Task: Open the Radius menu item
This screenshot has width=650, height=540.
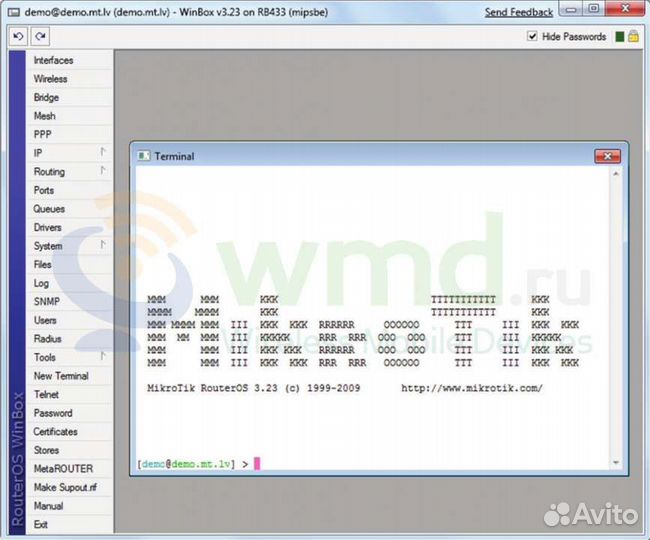Action: (69, 339)
